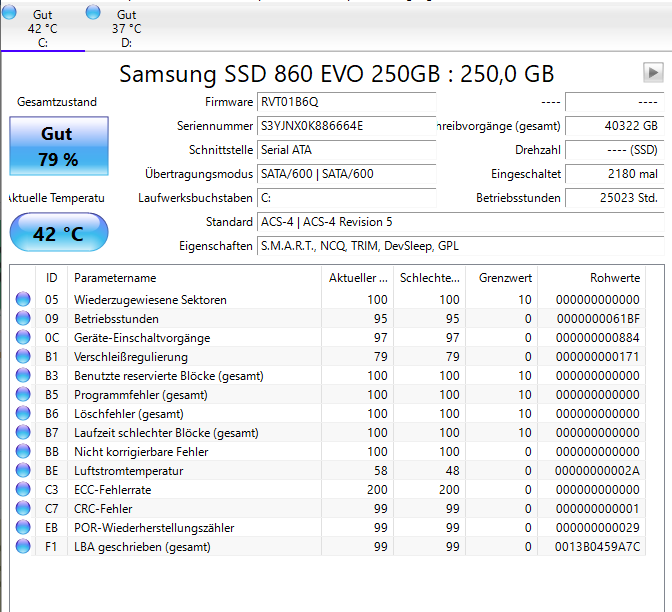Click the total writes value 40322 GB
This screenshot has height=612, width=672.
(x=615, y=126)
